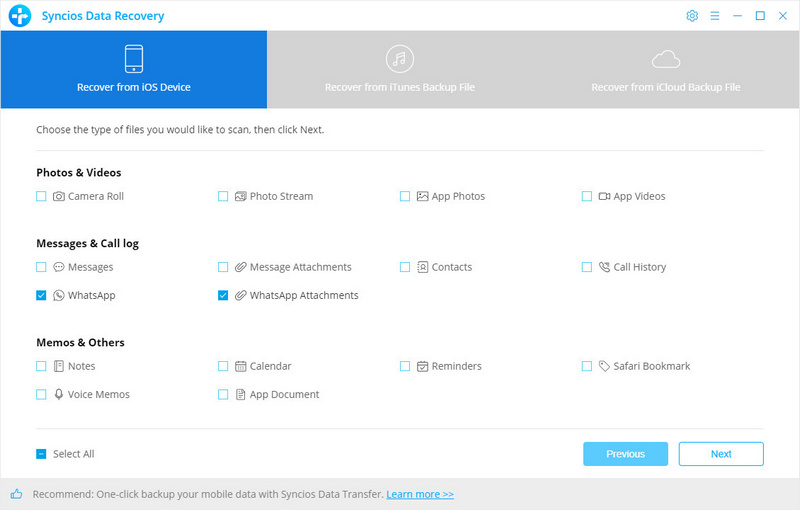Image resolution: width=800 pixels, height=510 pixels.
Task: Click the iPhone device icon
Action: coord(134,59)
